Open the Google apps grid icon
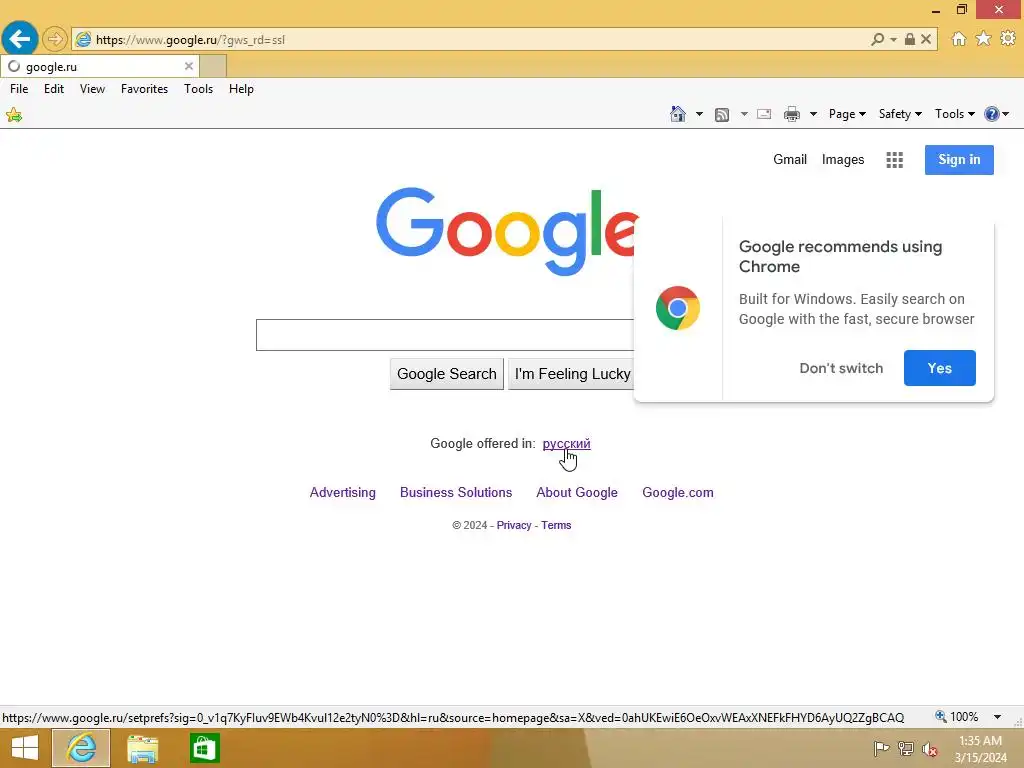 pos(894,160)
